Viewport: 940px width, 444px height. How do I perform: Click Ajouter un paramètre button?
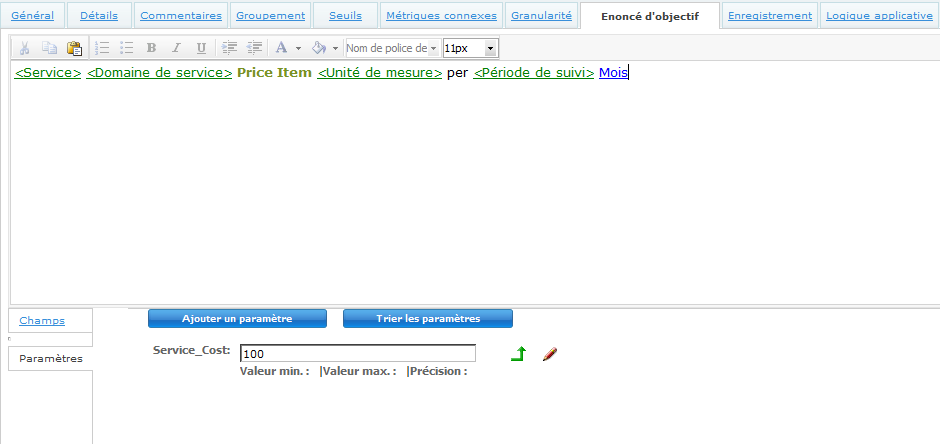click(x=237, y=319)
